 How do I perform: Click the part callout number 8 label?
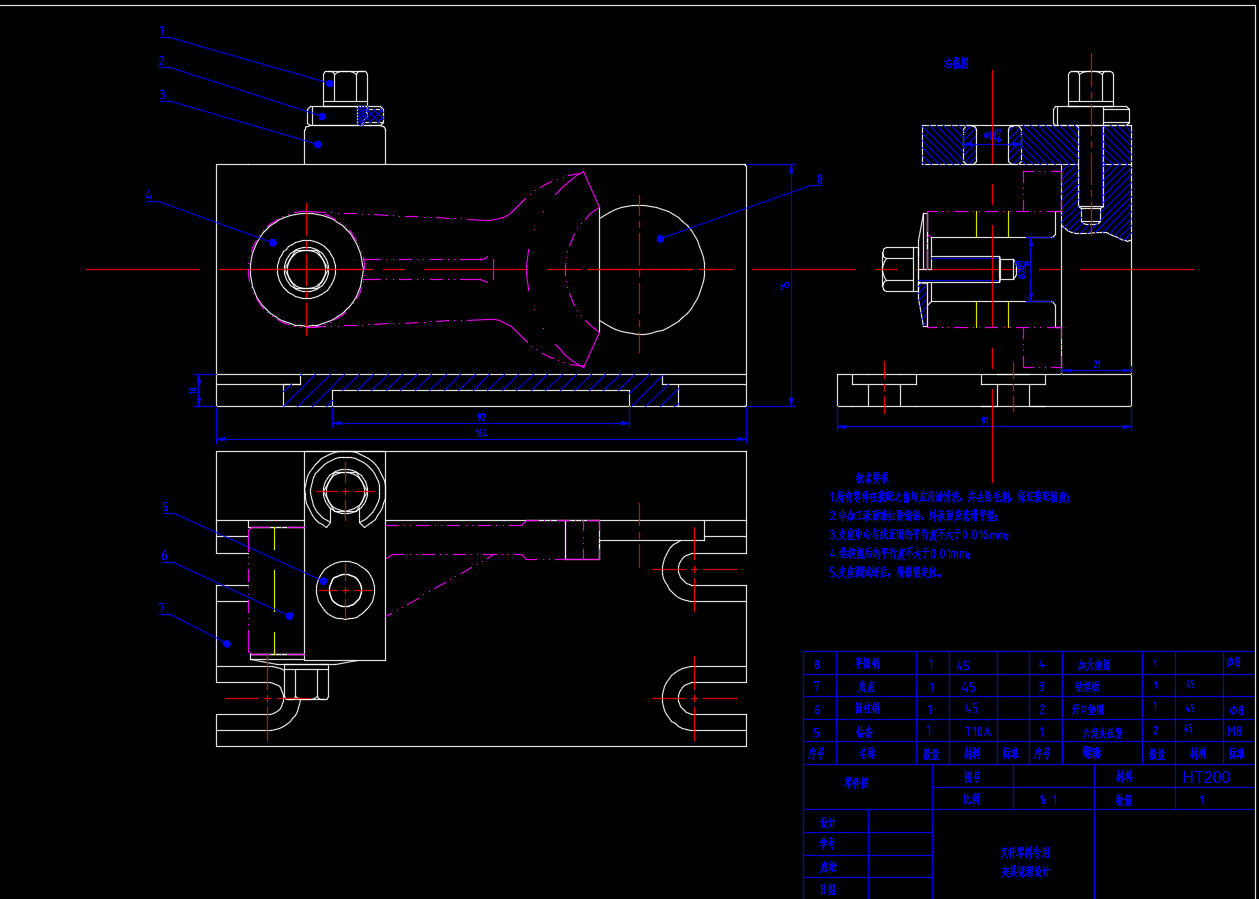[x=819, y=180]
